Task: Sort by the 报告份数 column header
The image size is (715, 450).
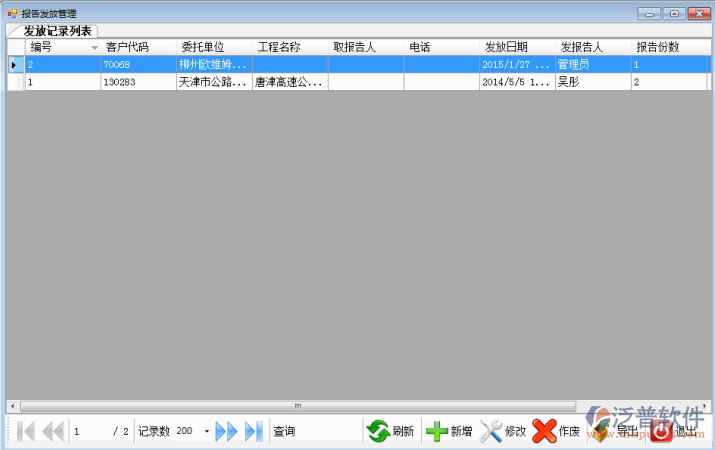Action: coord(669,47)
